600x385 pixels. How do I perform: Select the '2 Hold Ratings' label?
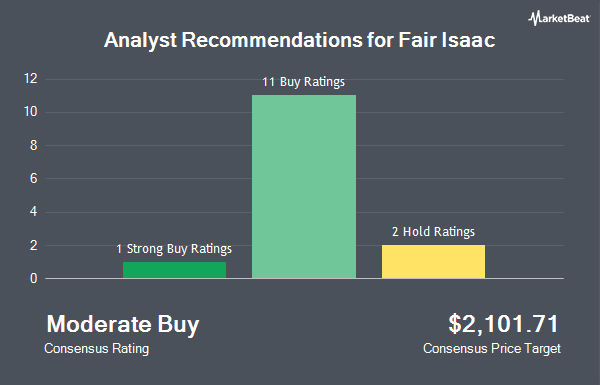pos(433,232)
